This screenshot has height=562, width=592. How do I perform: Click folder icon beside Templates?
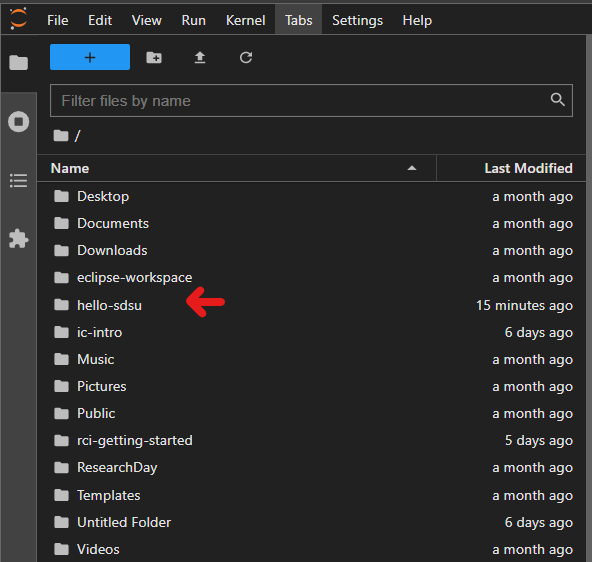coord(61,495)
